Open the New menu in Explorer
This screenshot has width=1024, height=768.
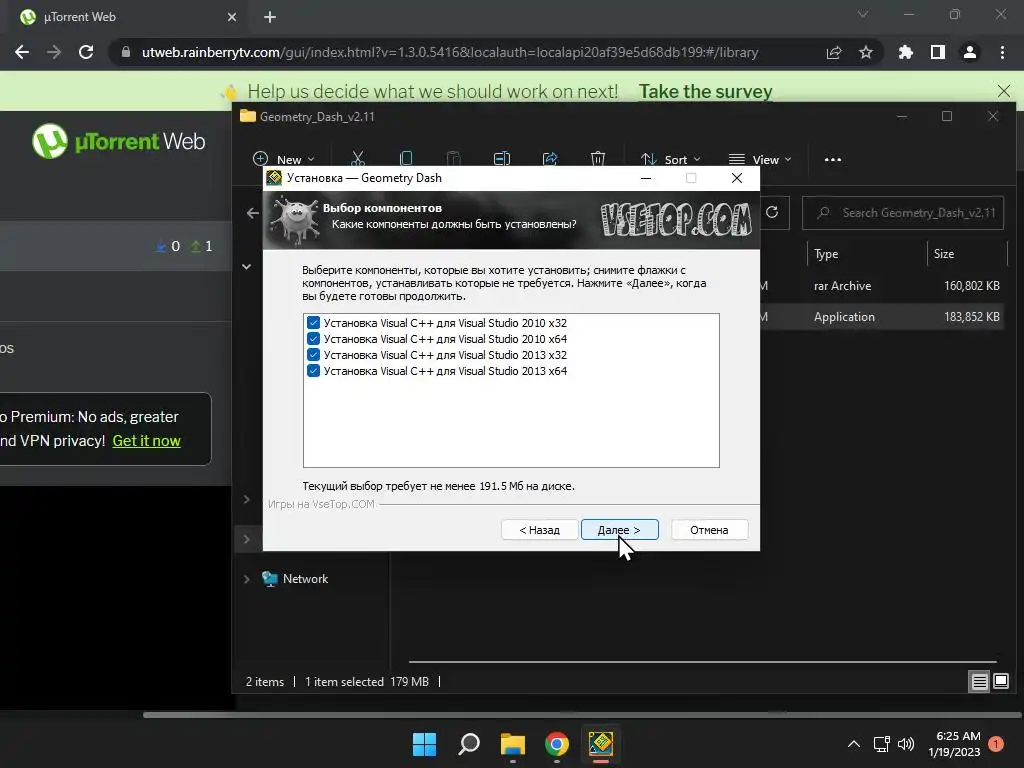(283, 159)
